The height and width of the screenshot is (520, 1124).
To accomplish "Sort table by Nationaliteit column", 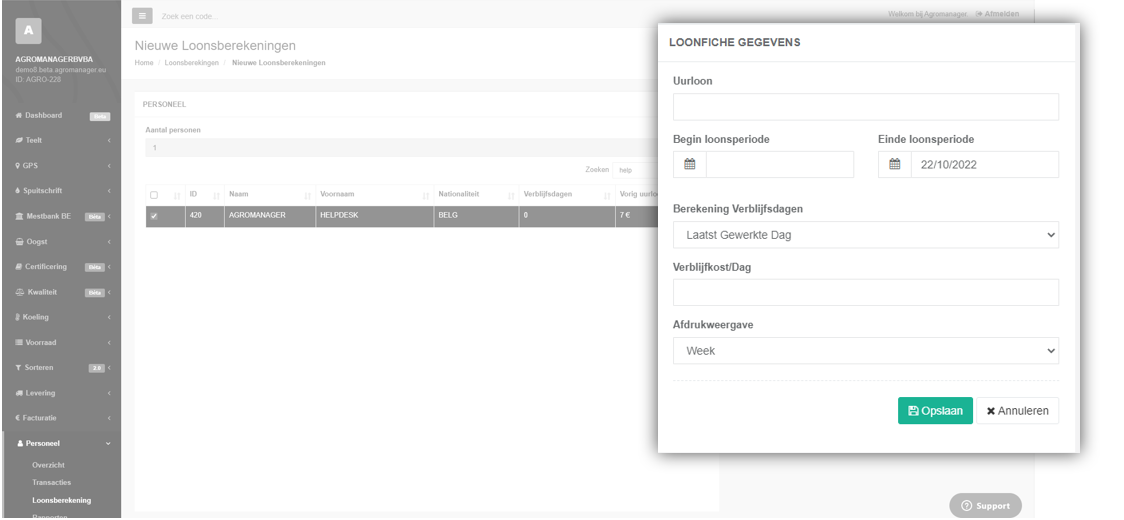I will [476, 195].
